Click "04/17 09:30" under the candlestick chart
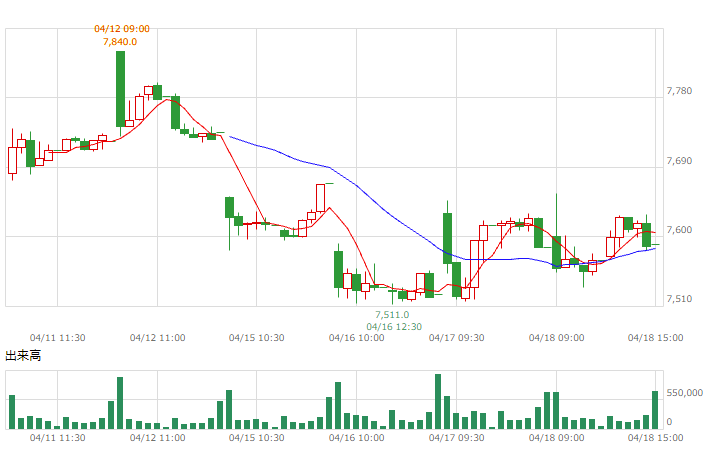 point(457,338)
